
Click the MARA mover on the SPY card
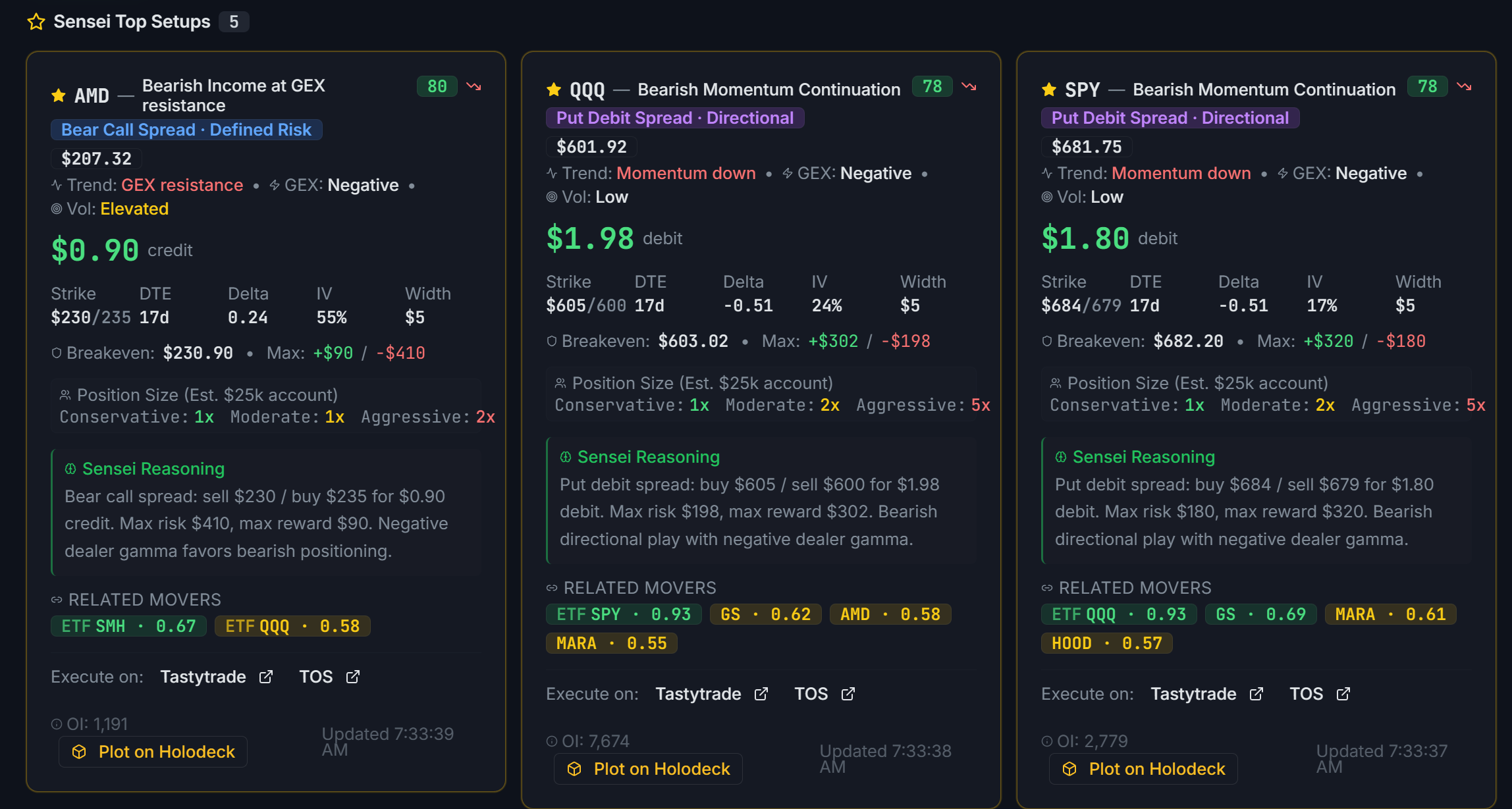1390,613
